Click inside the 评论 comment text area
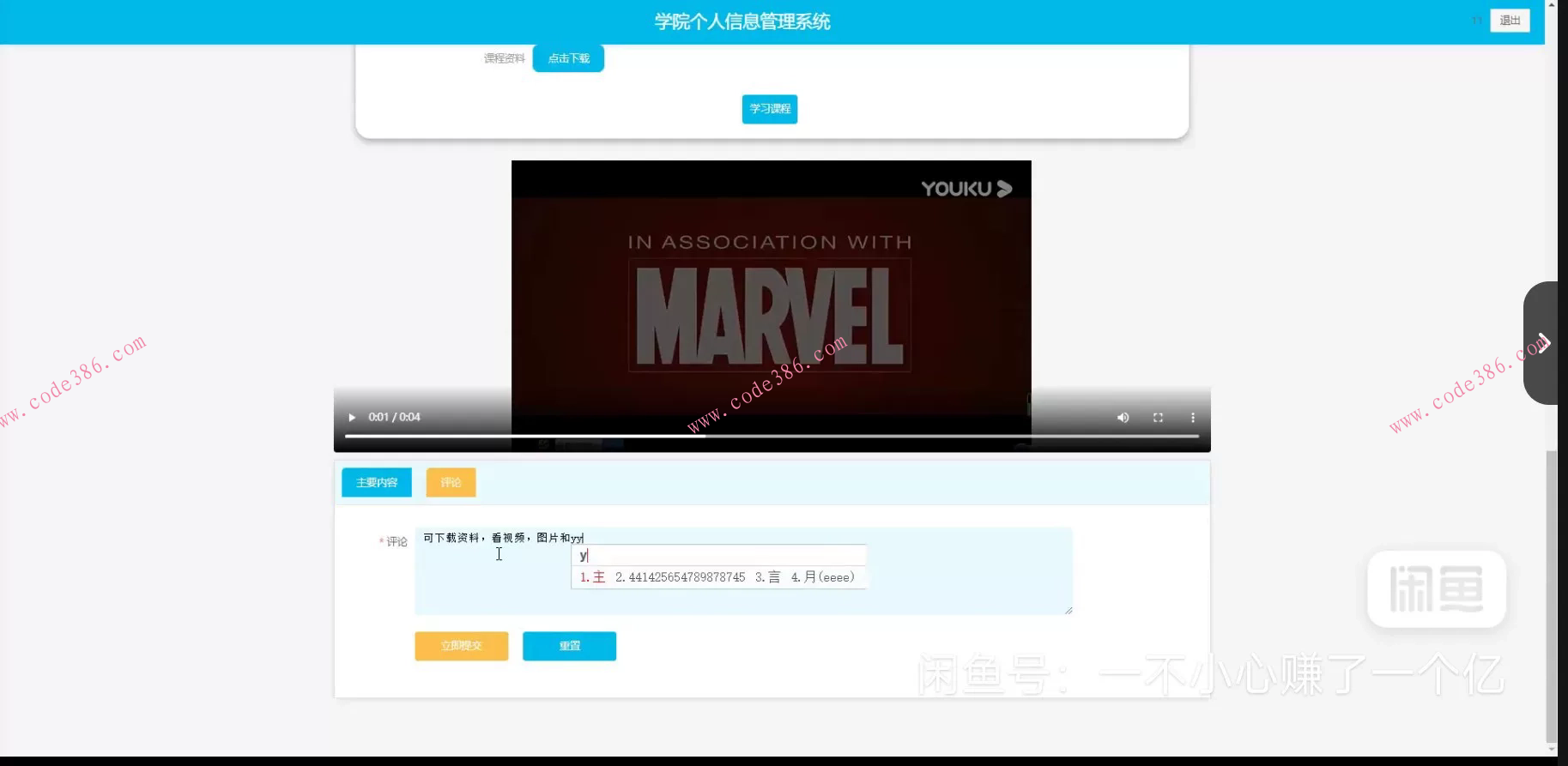 tap(743, 571)
